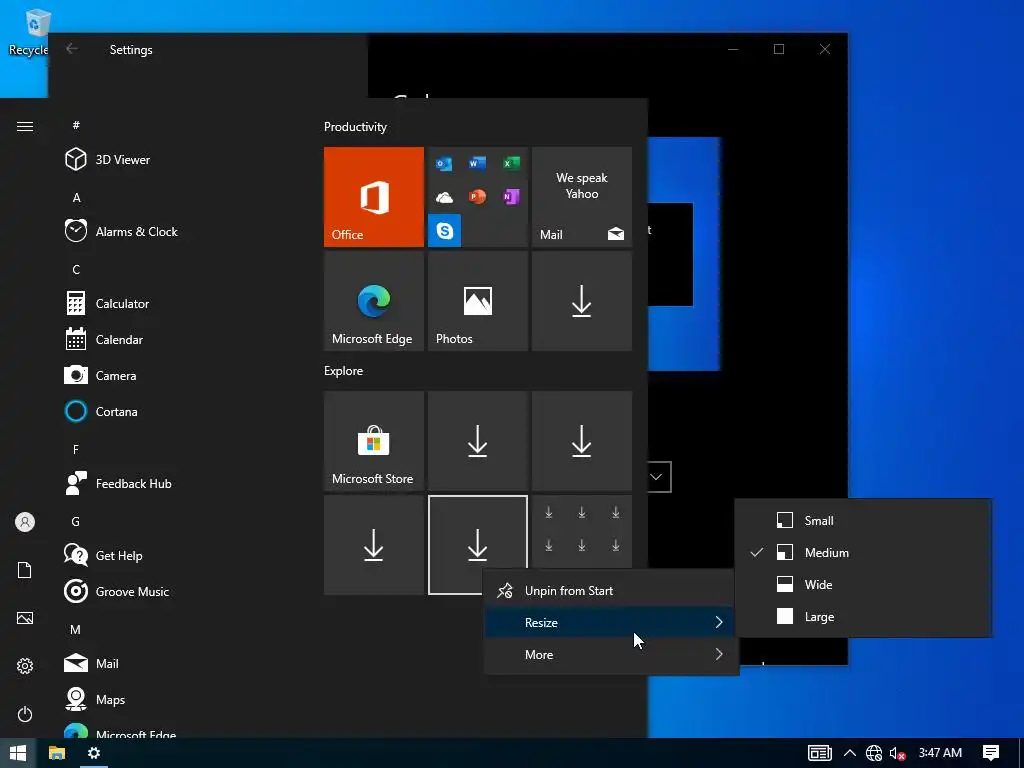
Task: Select Settings app on the taskbar
Action: [x=94, y=753]
